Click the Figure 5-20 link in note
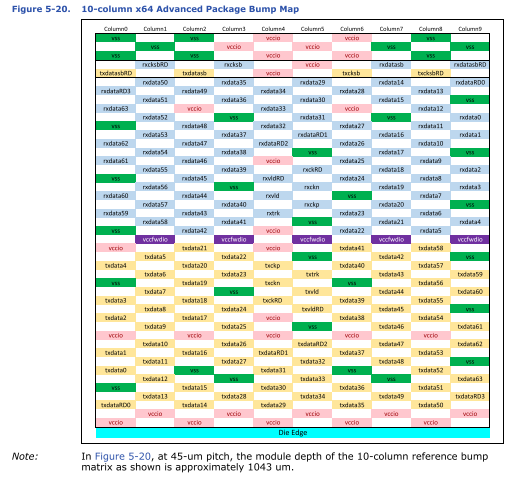This screenshot has width=506, height=478. [x=123, y=456]
